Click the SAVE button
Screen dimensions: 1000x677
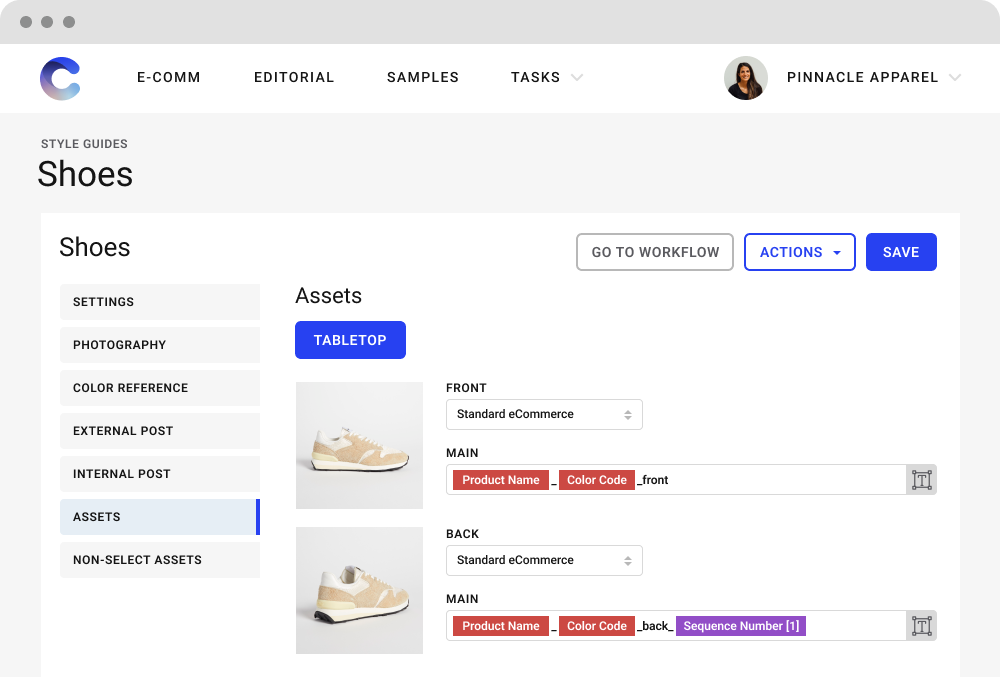[901, 252]
